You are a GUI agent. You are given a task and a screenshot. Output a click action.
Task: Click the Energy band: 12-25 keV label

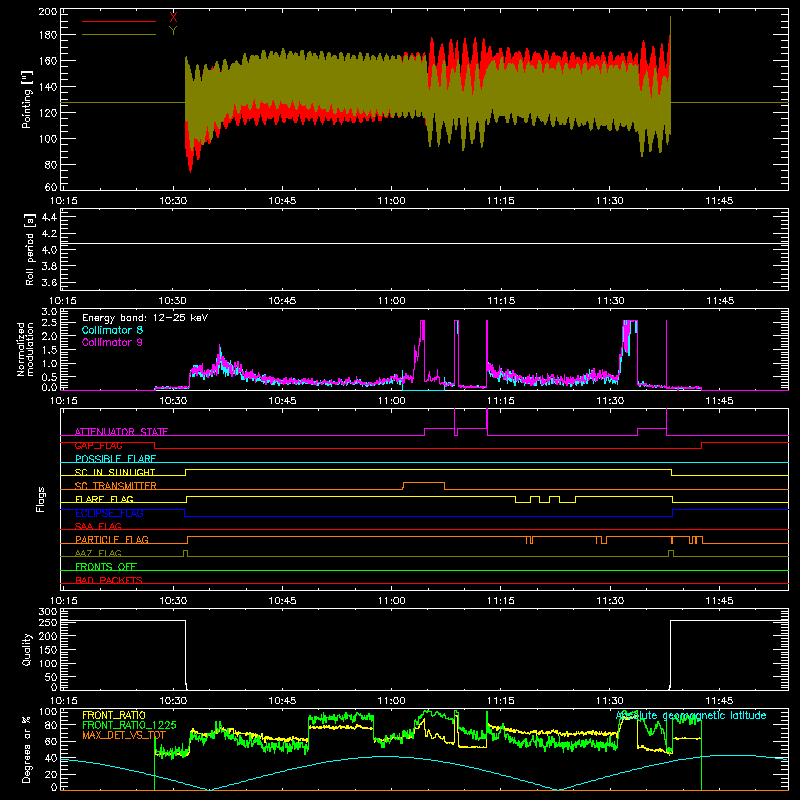tap(145, 318)
